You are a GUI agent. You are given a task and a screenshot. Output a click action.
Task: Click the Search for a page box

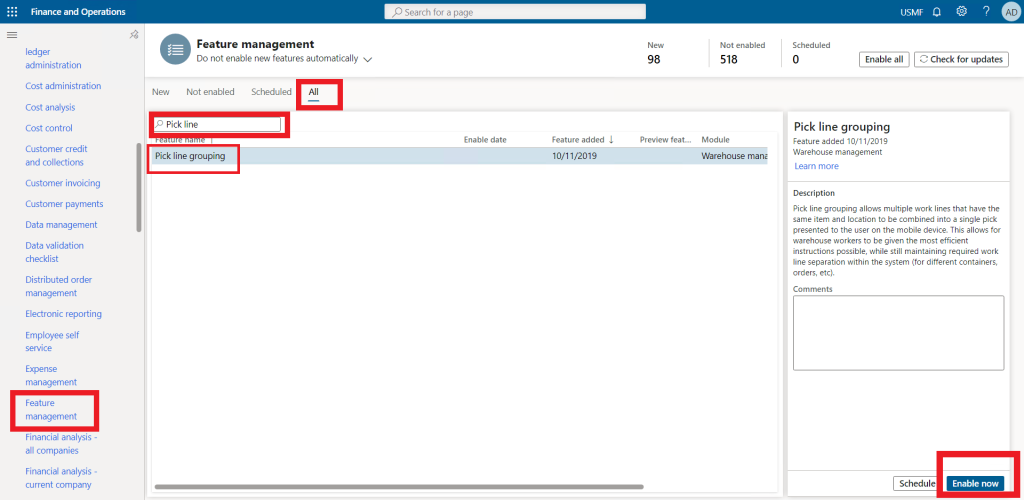515,12
